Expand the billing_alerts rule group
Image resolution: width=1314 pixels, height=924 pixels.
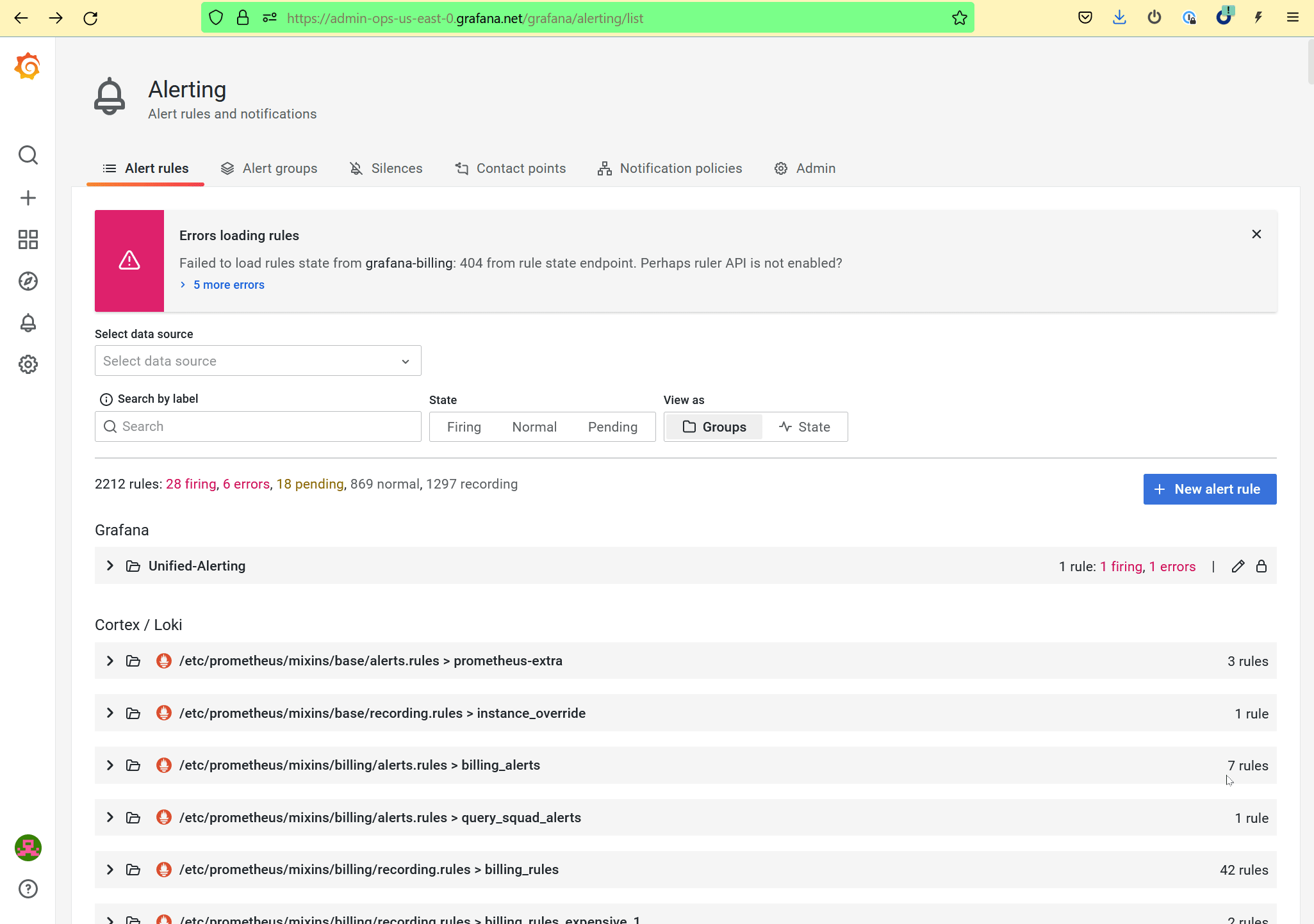[x=109, y=765]
